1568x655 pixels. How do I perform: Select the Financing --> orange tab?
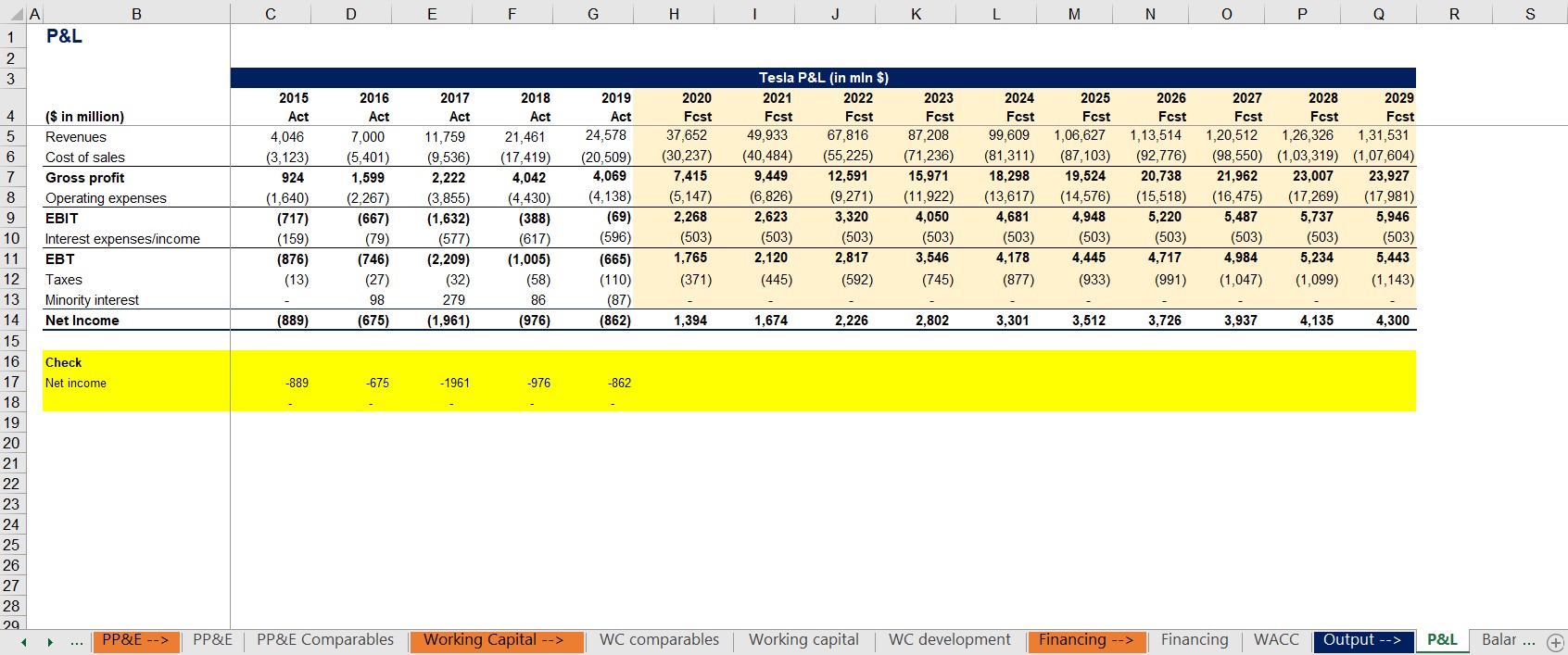pyautogui.click(x=1086, y=640)
